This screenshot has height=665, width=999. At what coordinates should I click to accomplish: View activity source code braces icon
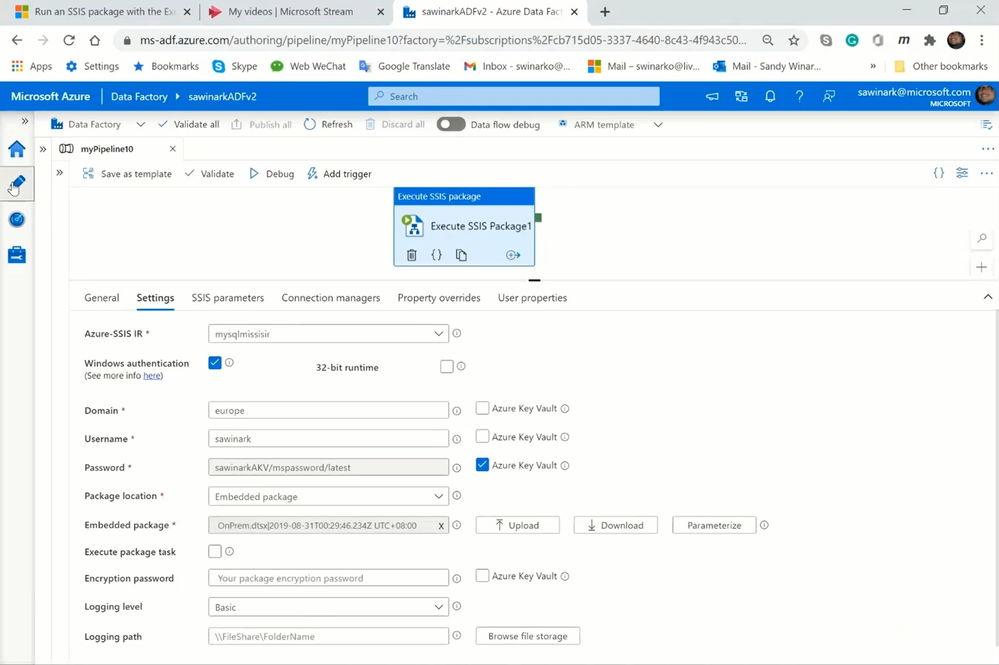(x=436, y=255)
